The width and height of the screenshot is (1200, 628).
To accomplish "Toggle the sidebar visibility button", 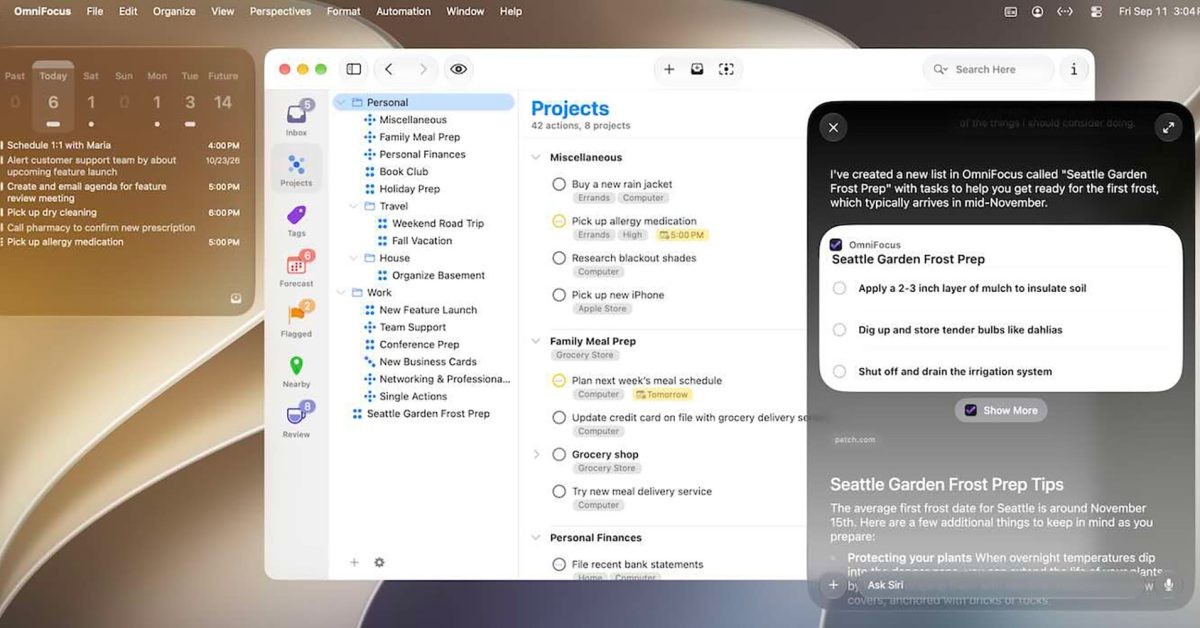I will pyautogui.click(x=354, y=69).
